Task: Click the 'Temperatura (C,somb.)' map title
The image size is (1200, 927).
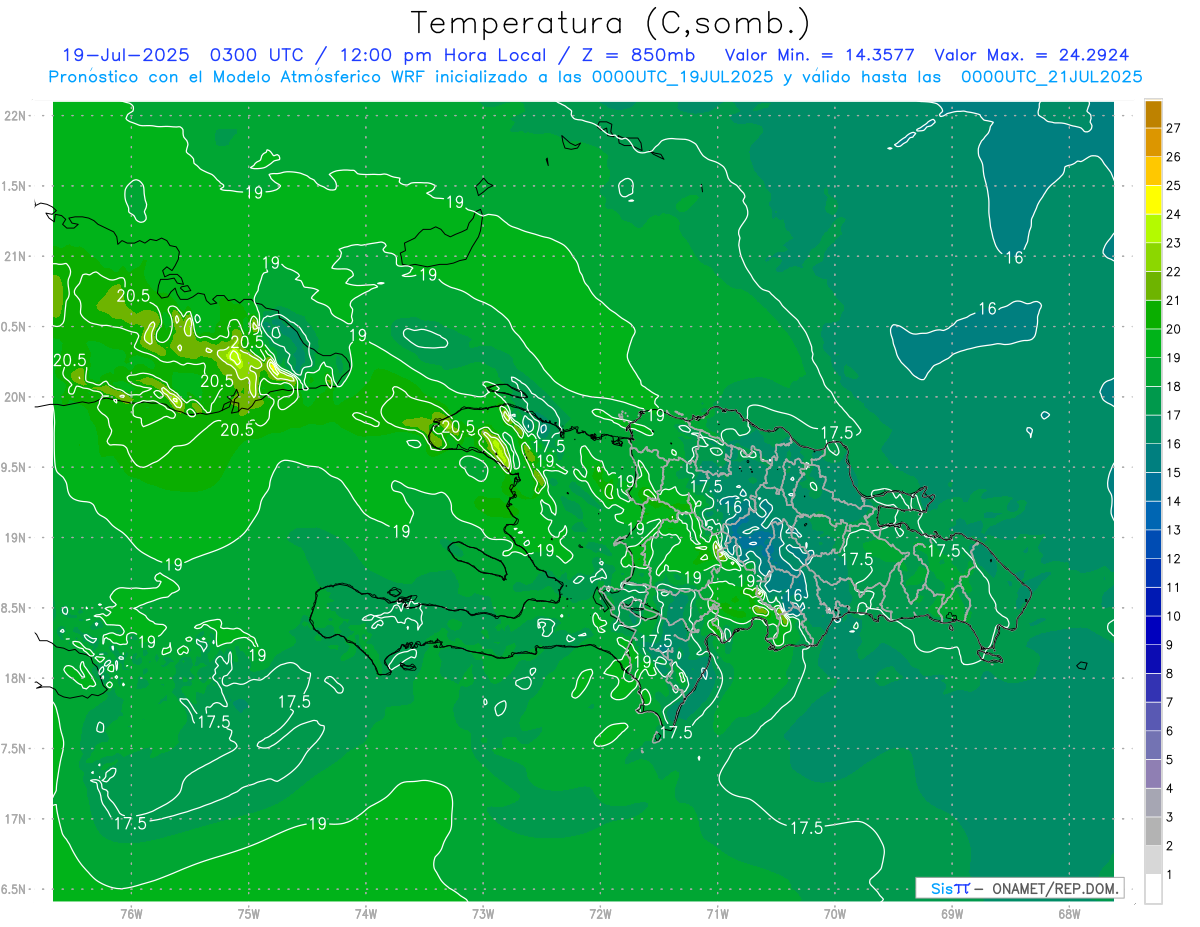Action: 610,23
